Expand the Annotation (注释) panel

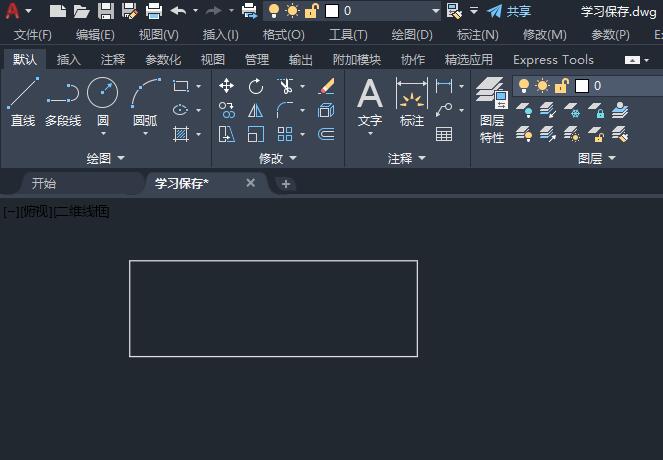pyautogui.click(x=407, y=159)
